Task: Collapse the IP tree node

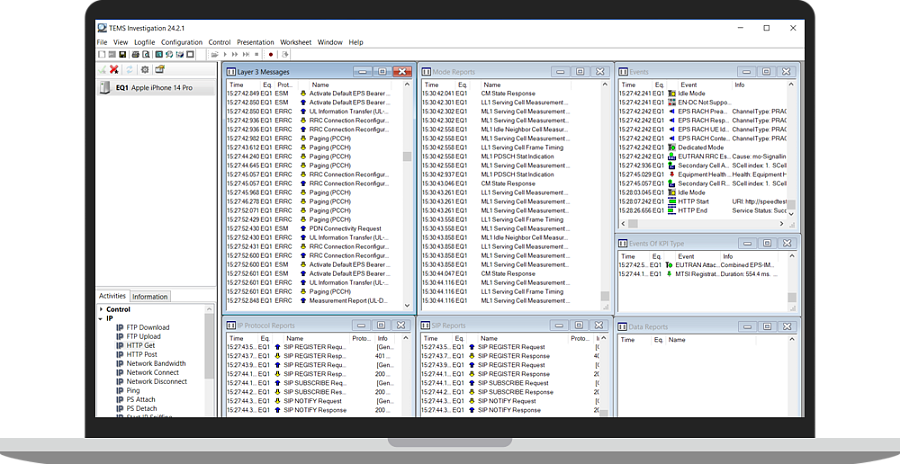Action: 101,318
